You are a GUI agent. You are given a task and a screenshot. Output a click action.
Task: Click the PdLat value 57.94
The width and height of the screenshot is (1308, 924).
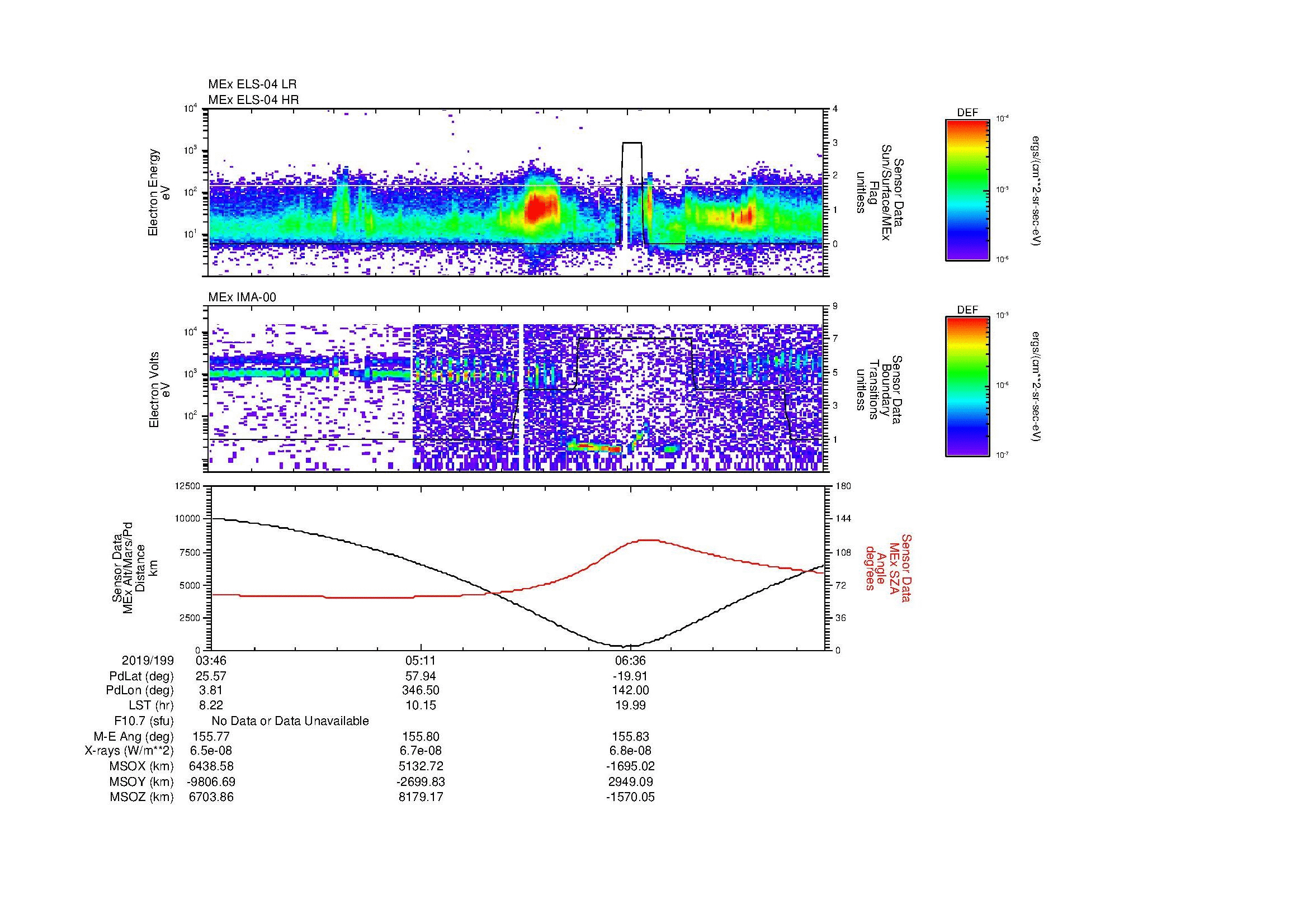pos(421,676)
